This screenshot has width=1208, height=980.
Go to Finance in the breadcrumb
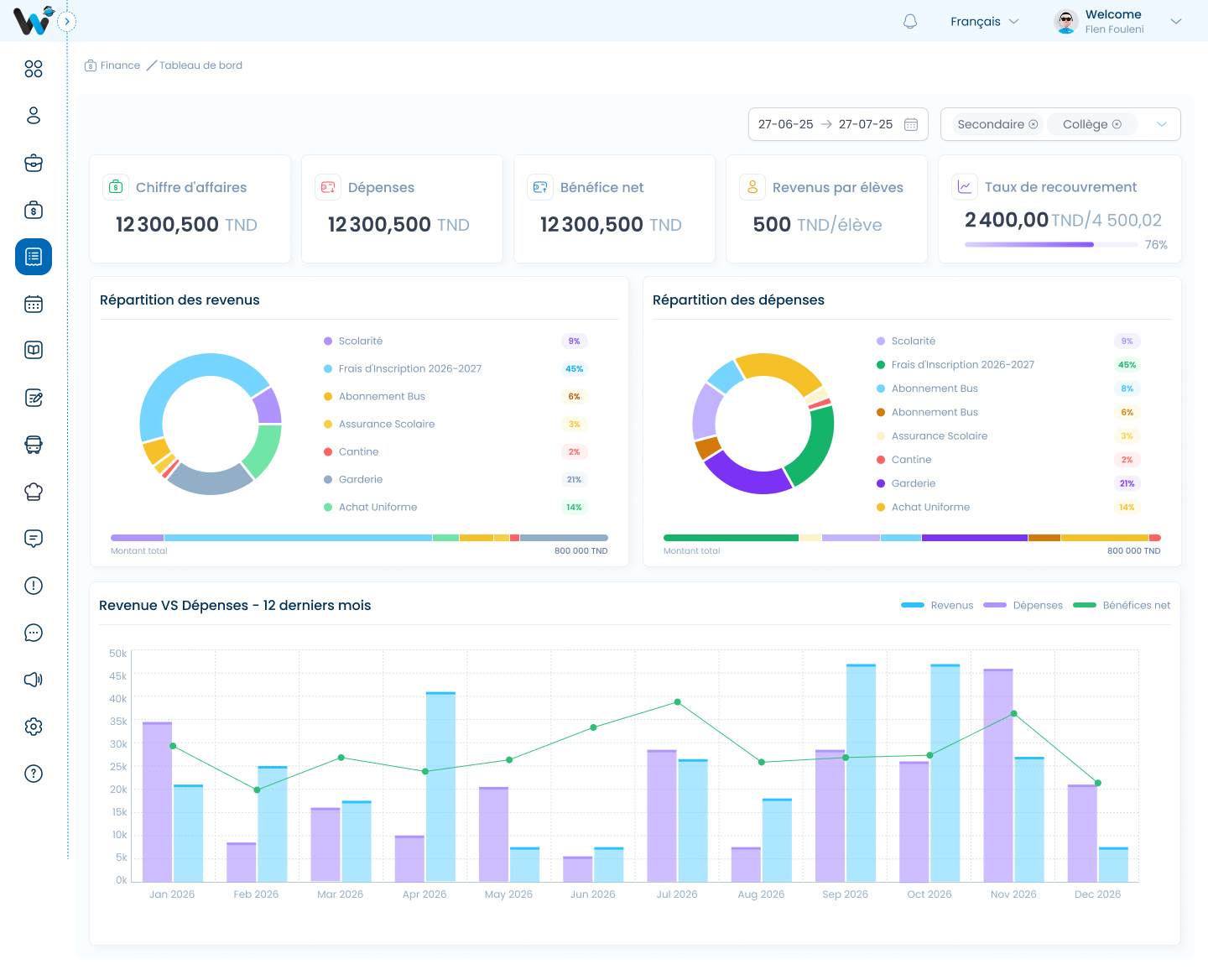(x=112, y=65)
